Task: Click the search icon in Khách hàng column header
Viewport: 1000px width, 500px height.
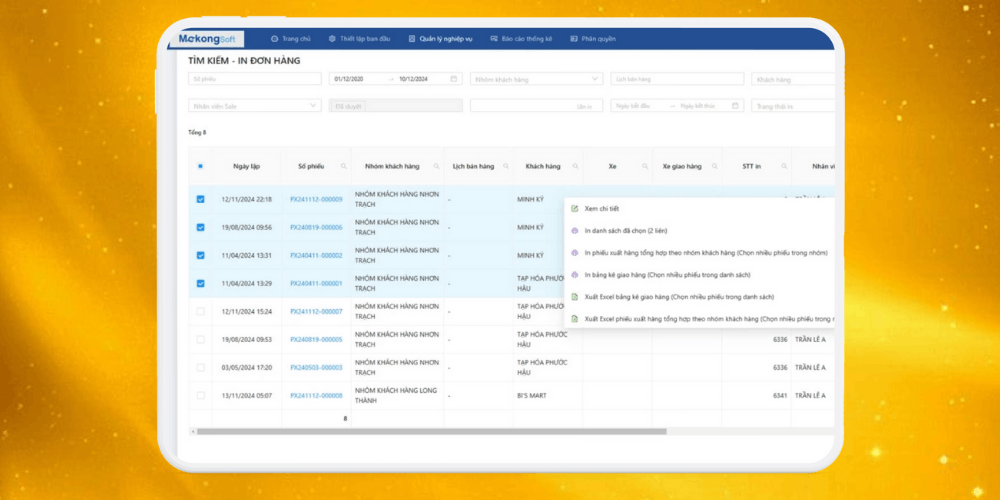Action: [x=574, y=166]
